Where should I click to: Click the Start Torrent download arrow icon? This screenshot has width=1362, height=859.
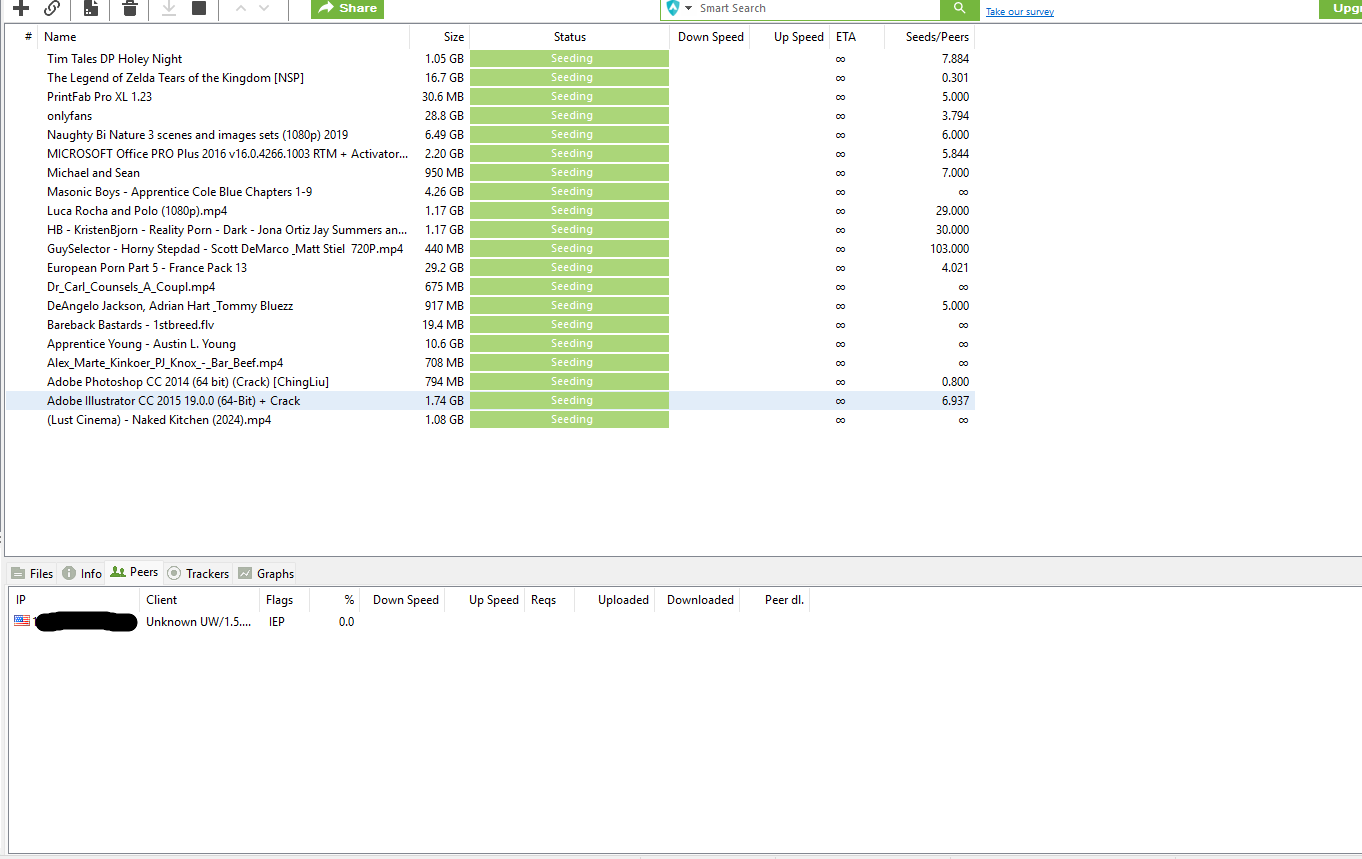pyautogui.click(x=169, y=8)
